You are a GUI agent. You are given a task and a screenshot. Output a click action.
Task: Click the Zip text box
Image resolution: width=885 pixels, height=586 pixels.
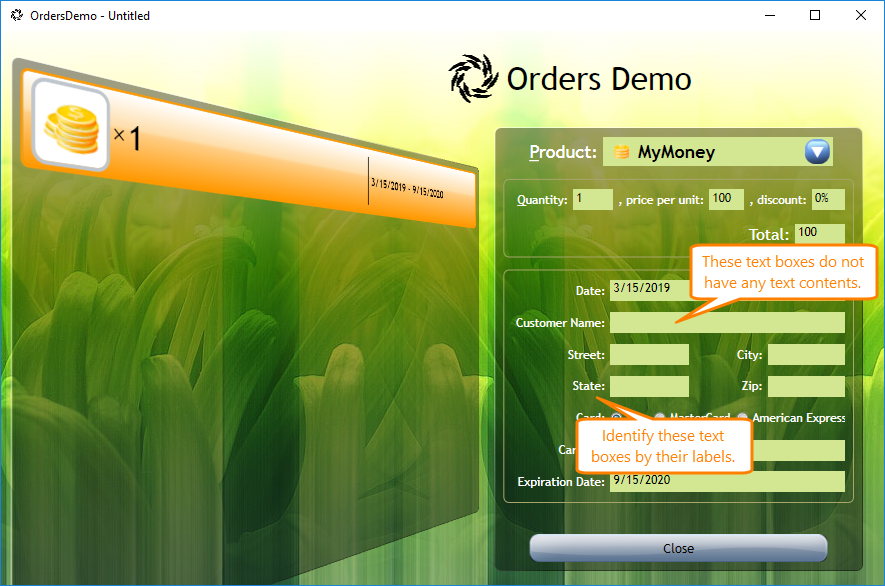pos(806,385)
